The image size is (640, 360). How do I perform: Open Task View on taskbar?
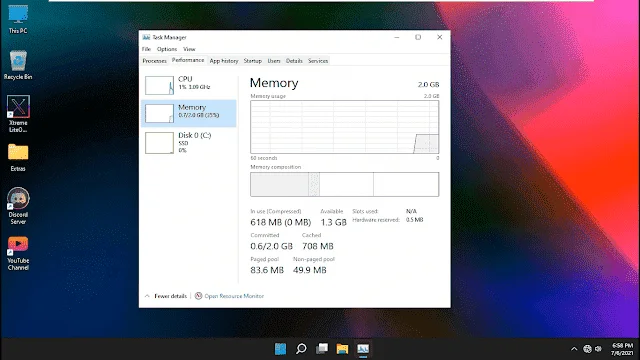[322, 349]
